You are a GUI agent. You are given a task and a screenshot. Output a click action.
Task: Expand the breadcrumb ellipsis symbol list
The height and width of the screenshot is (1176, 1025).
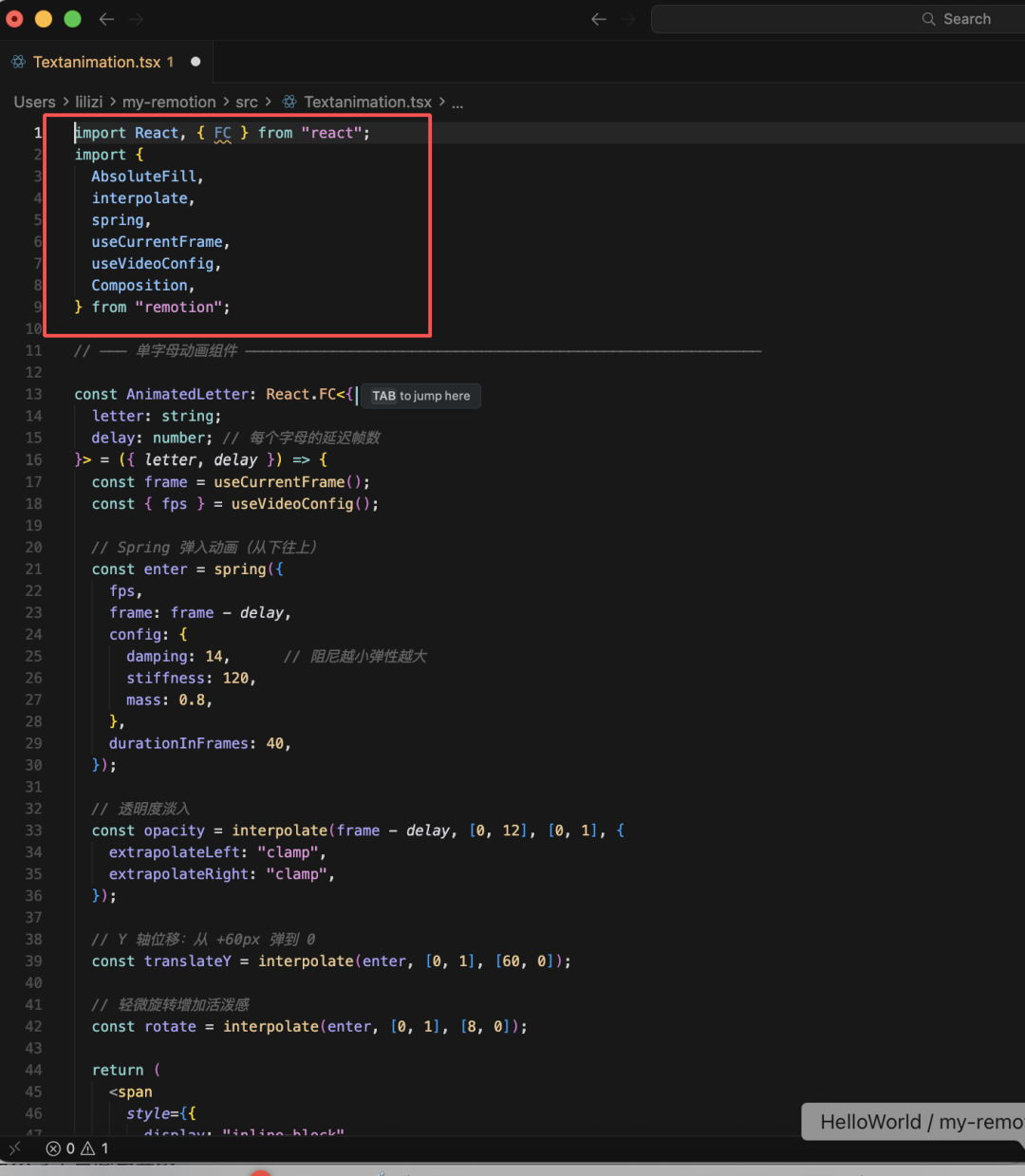[457, 102]
